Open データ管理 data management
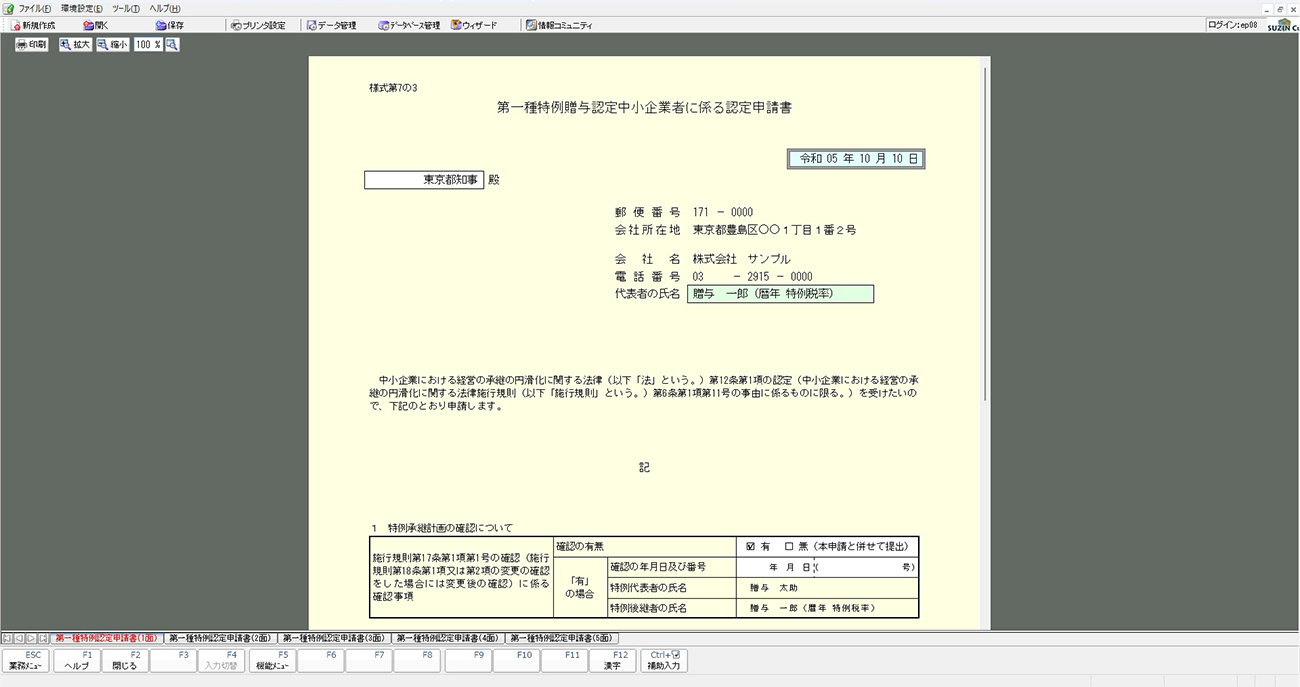Image resolution: width=1300 pixels, height=687 pixels. click(331, 25)
